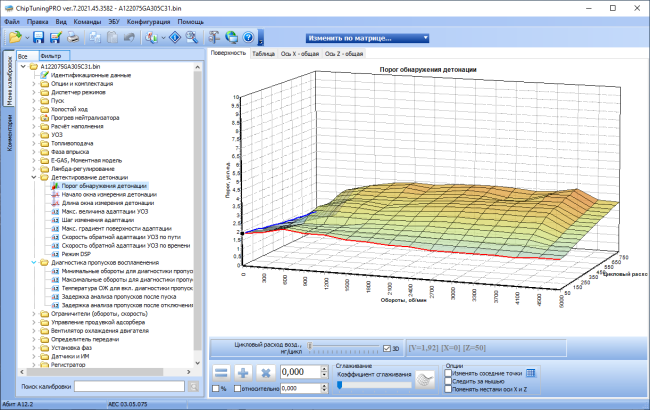This screenshot has height=410, width=650.
Task: Click the smoothing coefficient slider
Action: point(374,386)
